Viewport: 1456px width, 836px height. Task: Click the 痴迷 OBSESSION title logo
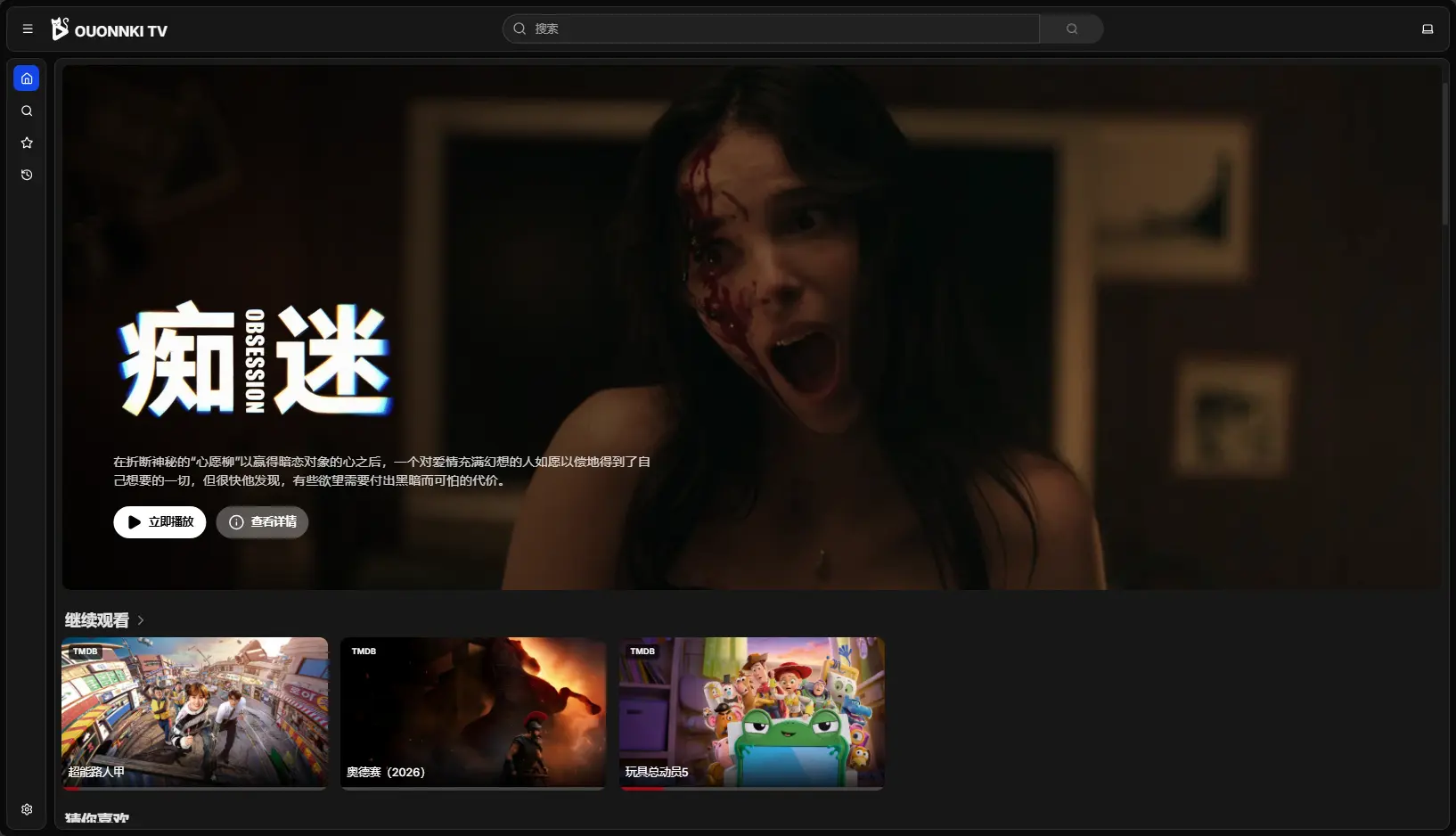coord(256,360)
